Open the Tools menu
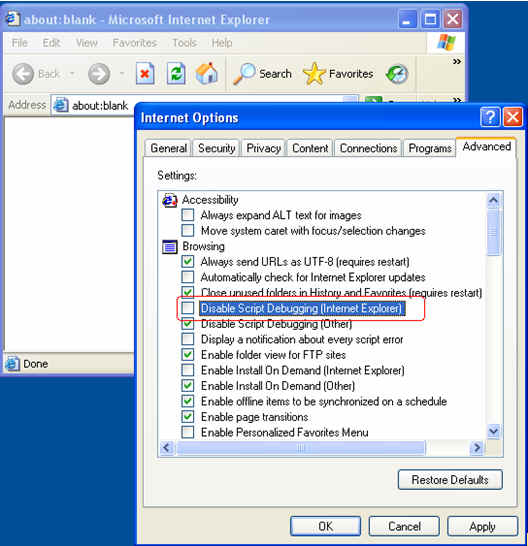This screenshot has height=546, width=528. (185, 43)
